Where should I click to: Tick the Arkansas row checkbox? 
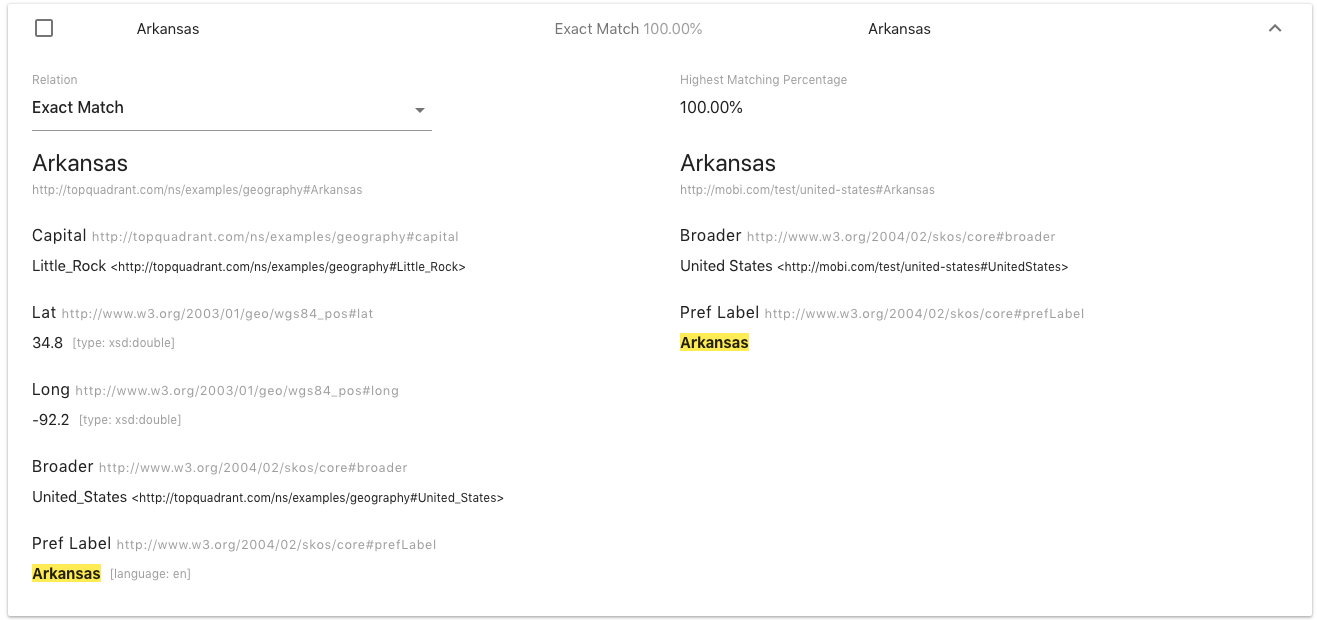click(44, 29)
